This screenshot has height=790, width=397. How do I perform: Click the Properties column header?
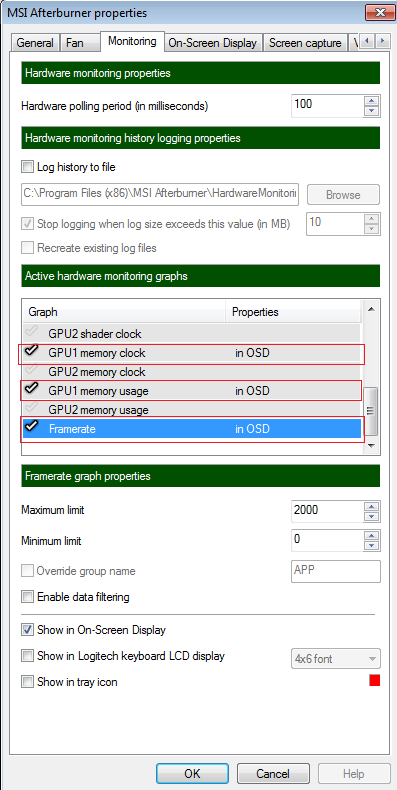pos(293,312)
